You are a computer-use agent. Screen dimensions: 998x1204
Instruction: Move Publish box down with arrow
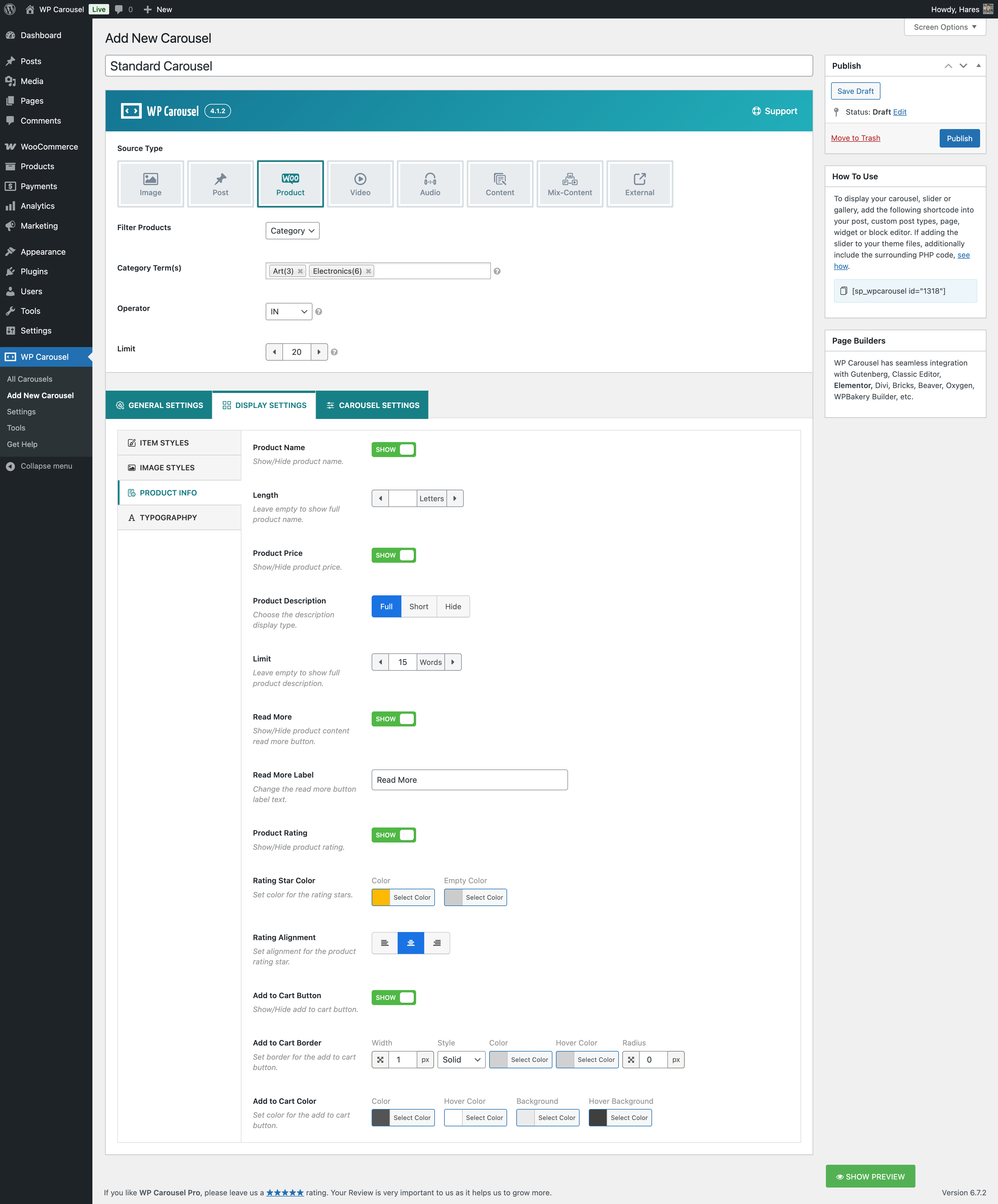click(x=963, y=66)
